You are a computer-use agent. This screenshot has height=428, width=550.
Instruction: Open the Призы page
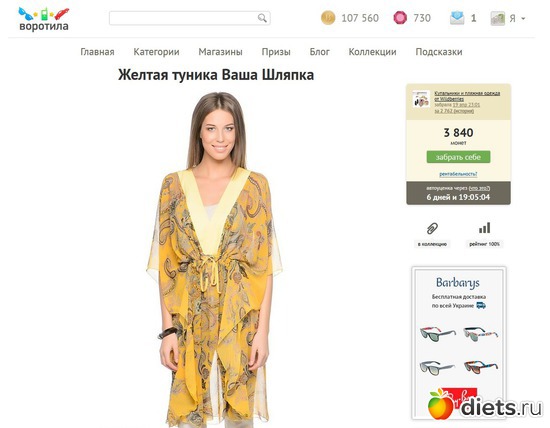[x=276, y=52]
